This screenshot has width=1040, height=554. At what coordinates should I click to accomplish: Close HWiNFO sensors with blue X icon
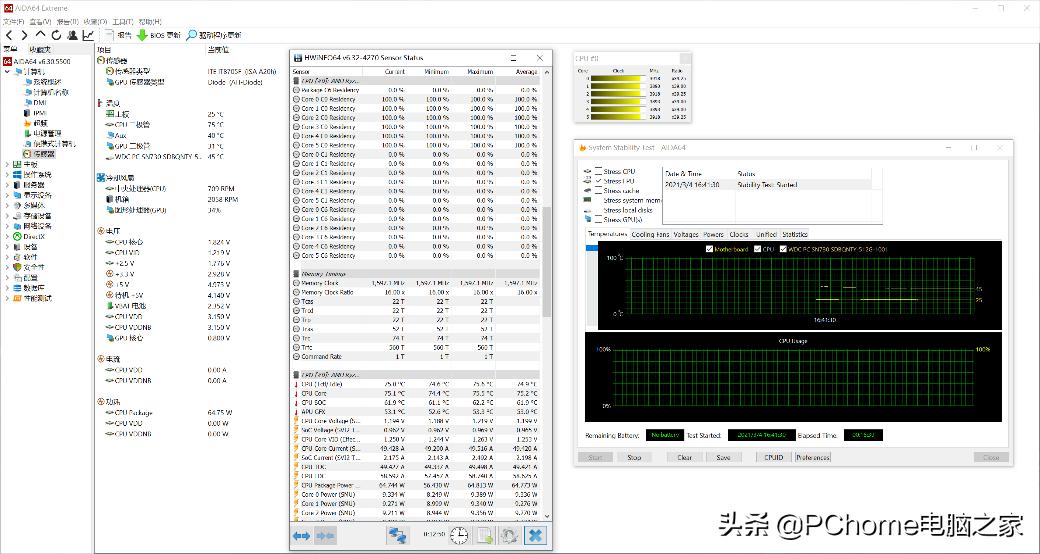(536, 536)
